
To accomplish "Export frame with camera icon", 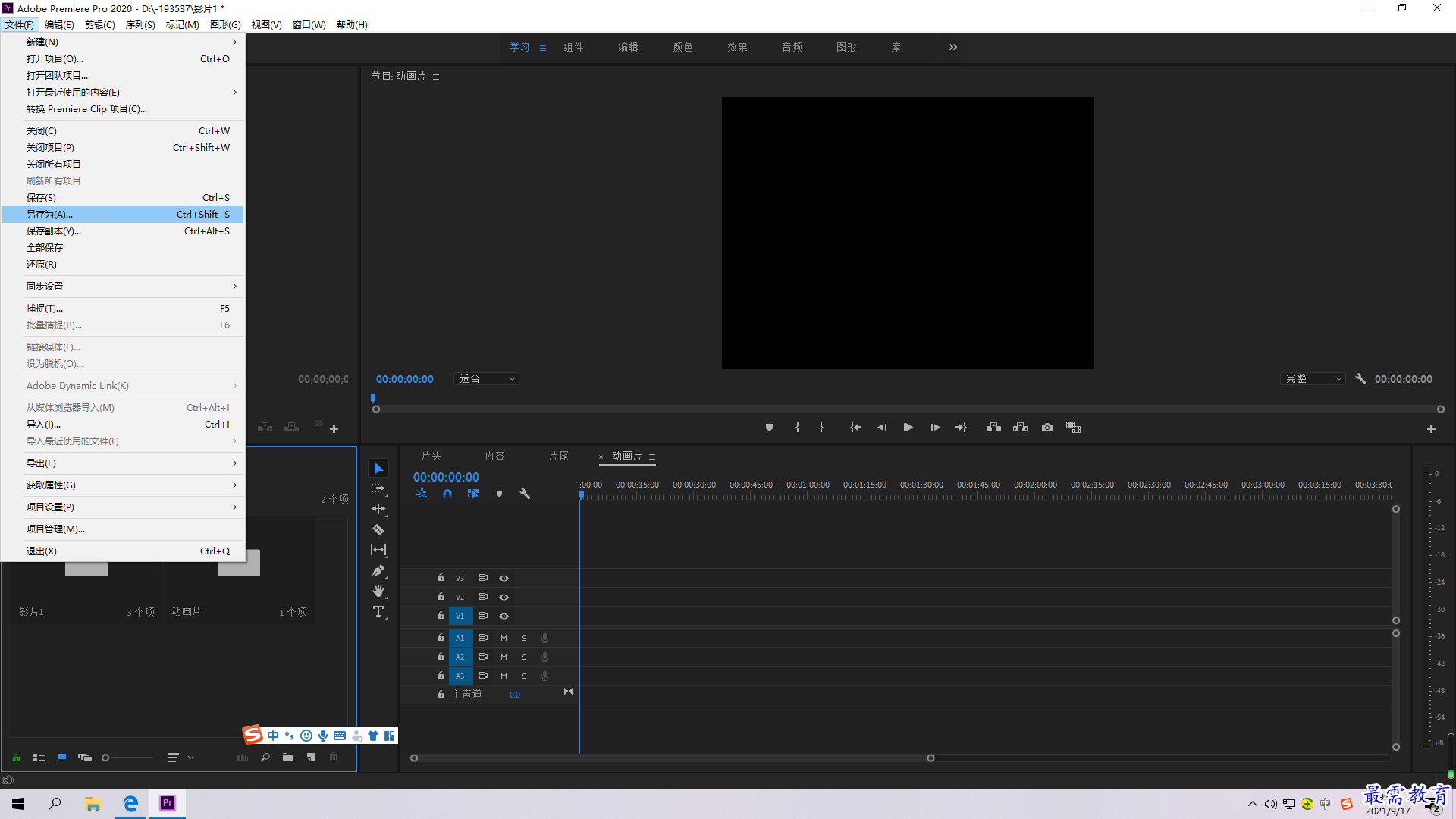I will [1047, 428].
